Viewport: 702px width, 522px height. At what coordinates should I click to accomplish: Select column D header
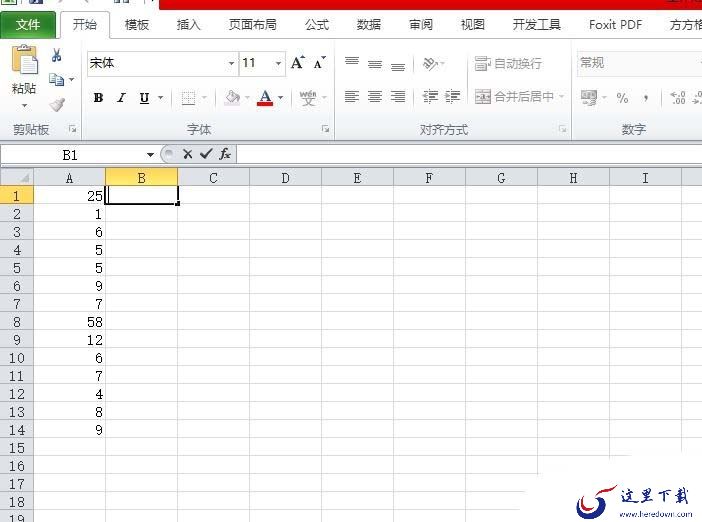tap(285, 178)
